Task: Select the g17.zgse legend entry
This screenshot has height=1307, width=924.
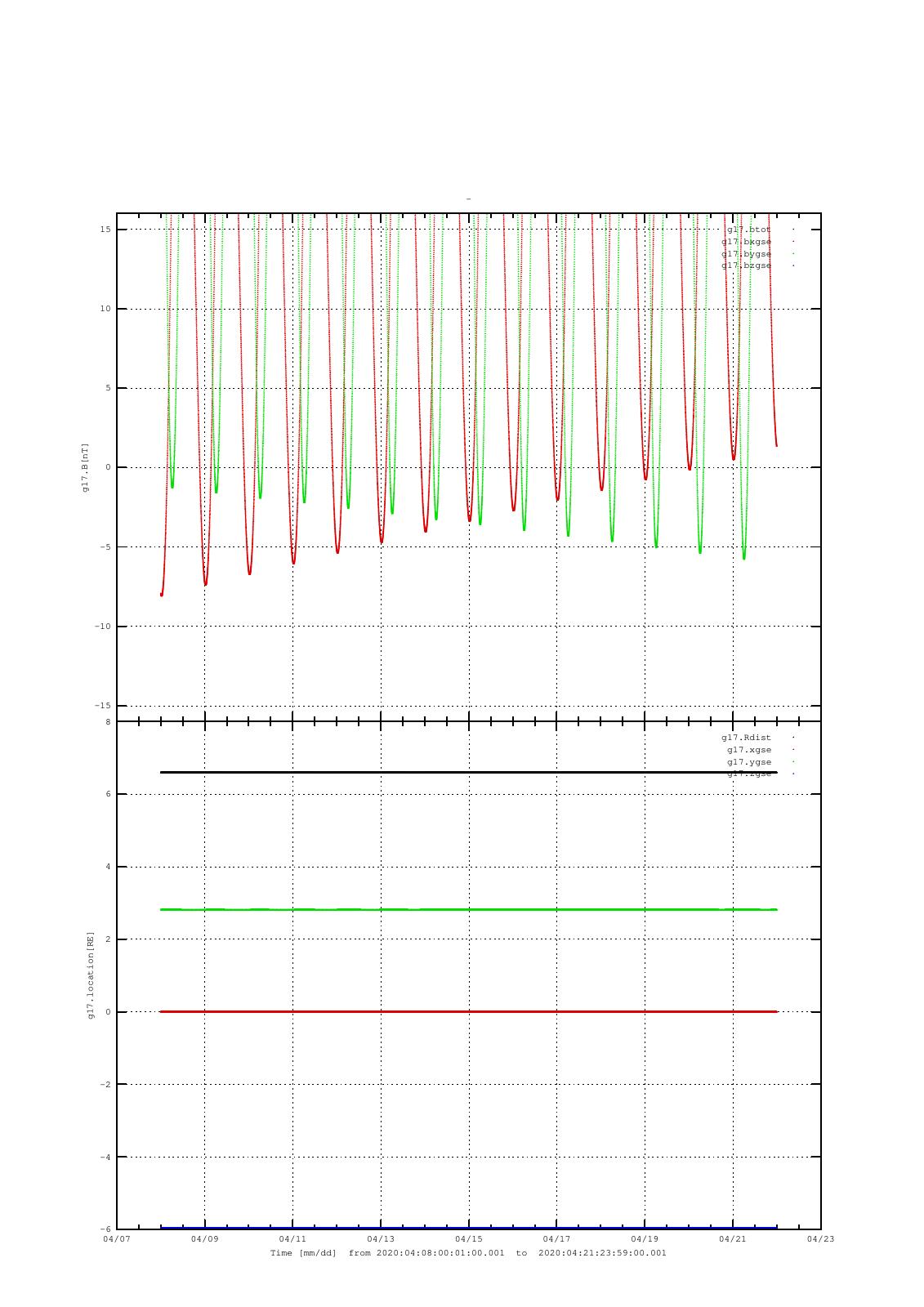Action: click(x=749, y=774)
